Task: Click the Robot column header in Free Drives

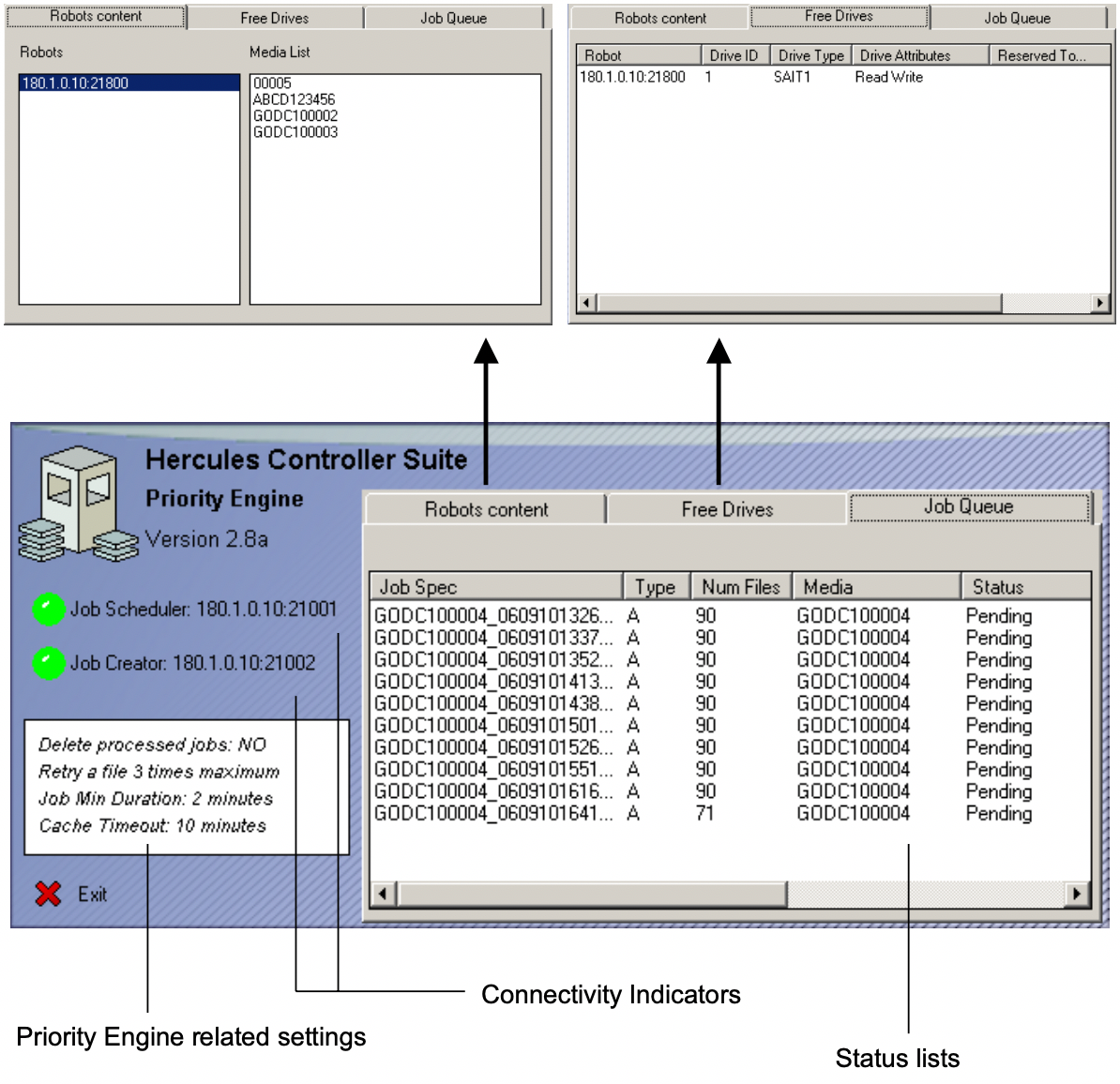Action: [x=639, y=55]
